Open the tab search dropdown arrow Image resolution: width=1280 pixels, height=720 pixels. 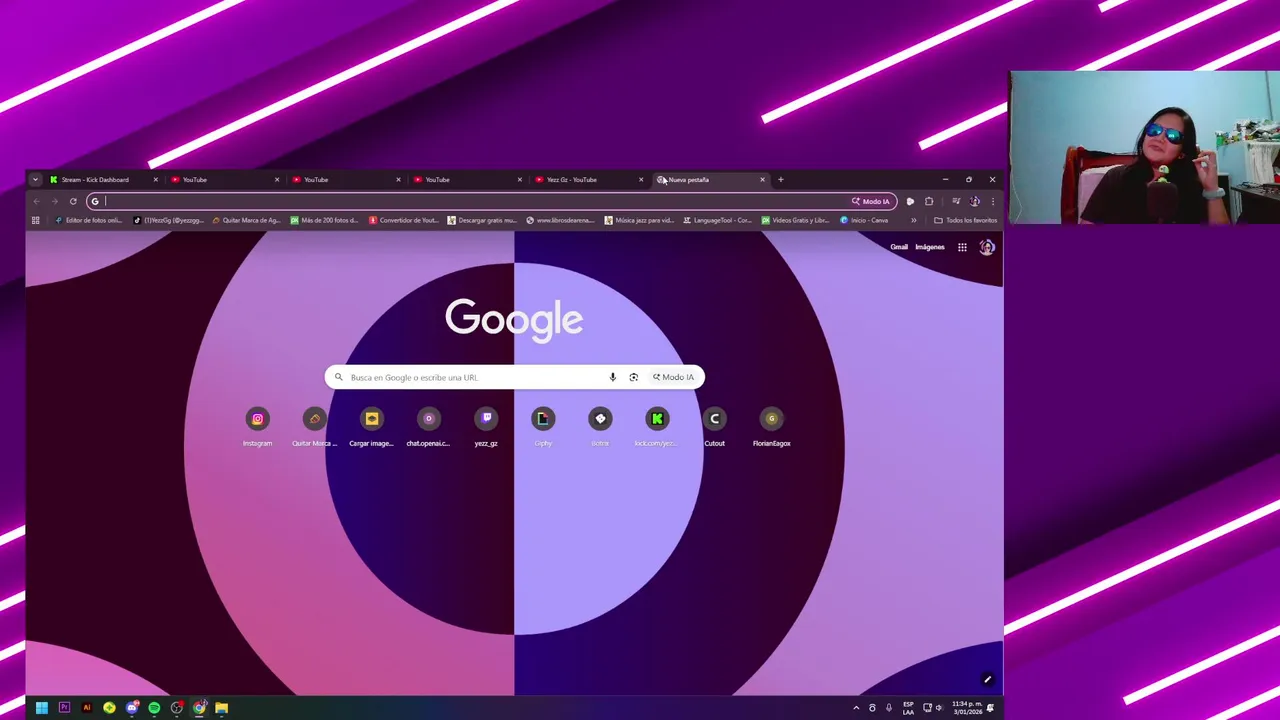coord(35,180)
